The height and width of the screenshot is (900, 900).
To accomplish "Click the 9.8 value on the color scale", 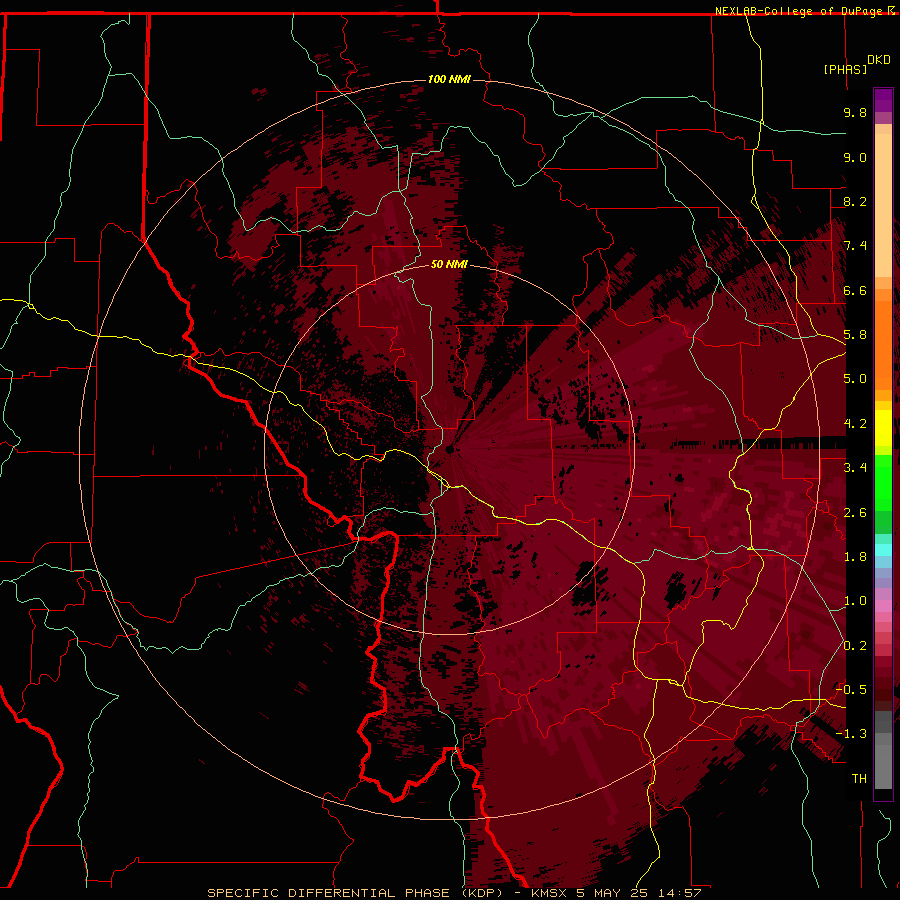I will point(855,112).
